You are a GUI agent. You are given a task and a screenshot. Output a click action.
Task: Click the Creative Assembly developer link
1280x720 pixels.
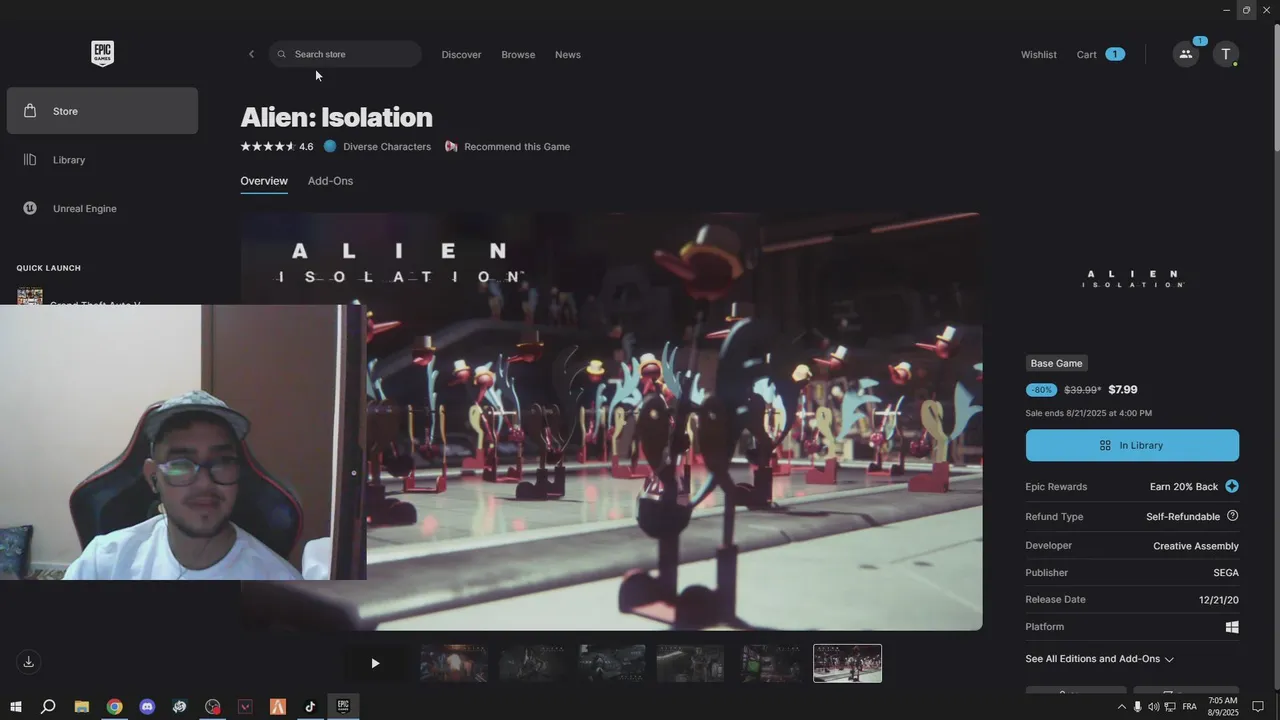pos(1196,546)
